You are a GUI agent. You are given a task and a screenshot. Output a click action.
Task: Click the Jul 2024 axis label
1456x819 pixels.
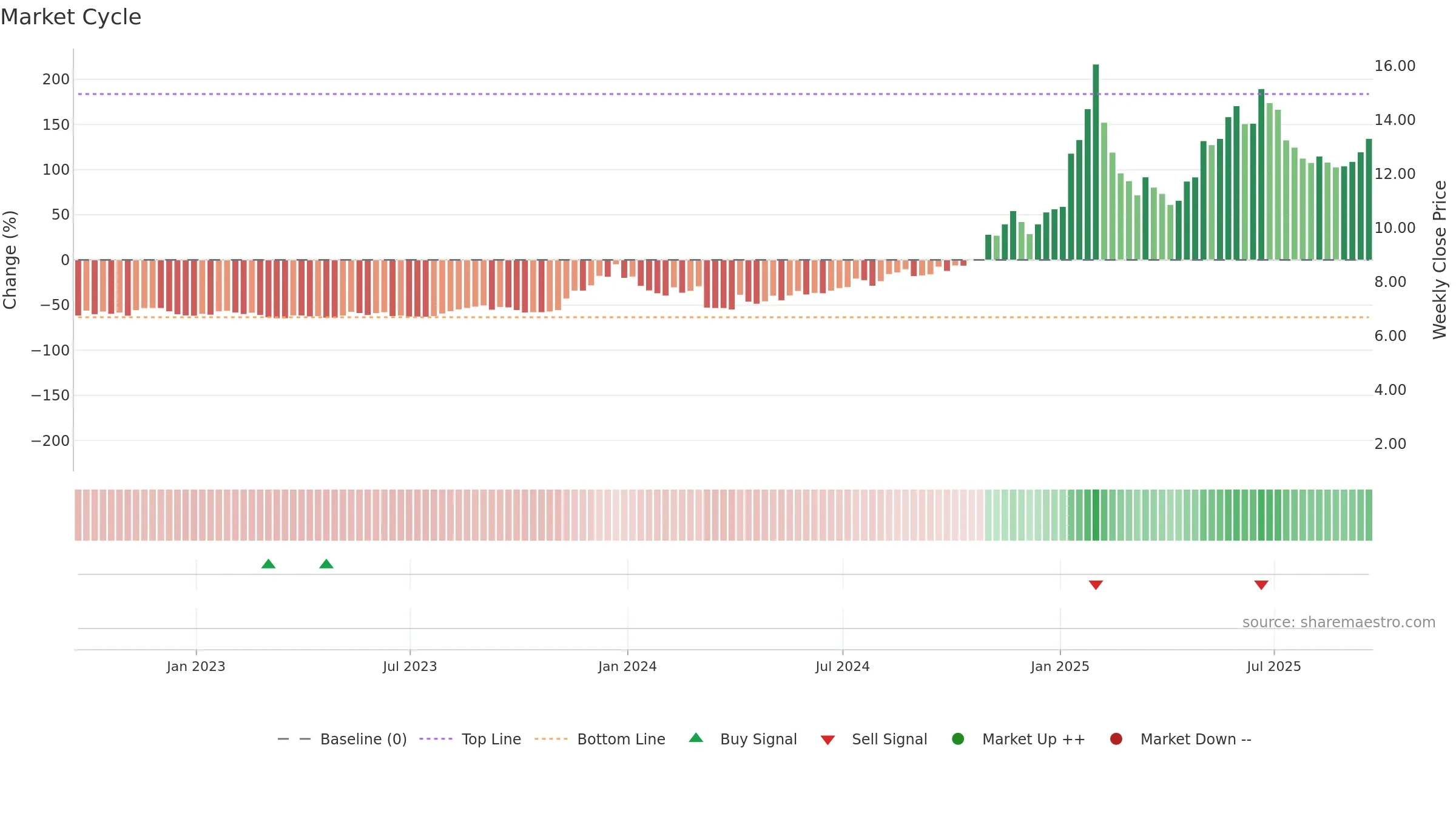tap(843, 666)
